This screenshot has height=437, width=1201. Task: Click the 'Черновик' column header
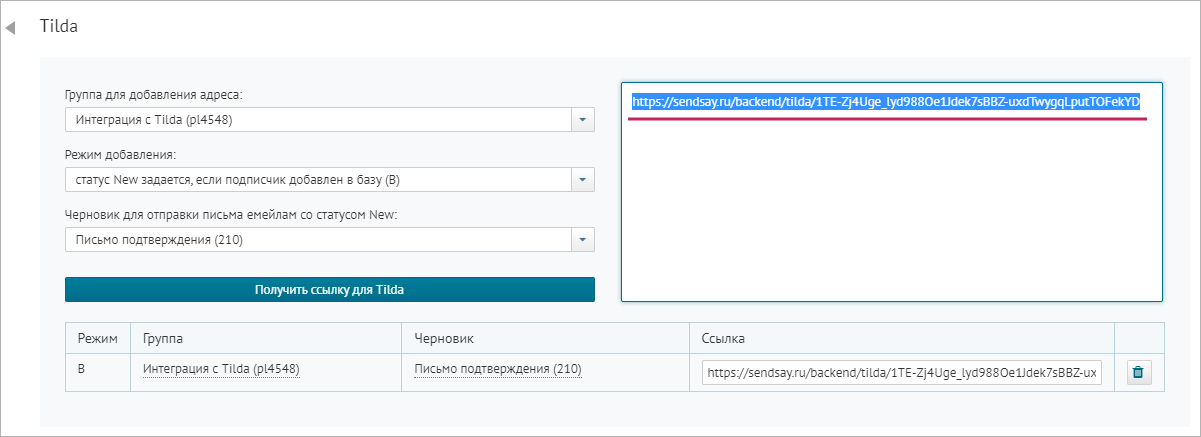tap(443, 338)
